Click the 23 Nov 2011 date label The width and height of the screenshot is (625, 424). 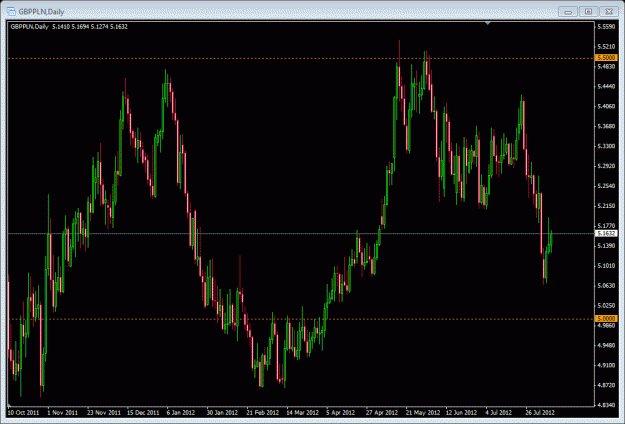104,412
